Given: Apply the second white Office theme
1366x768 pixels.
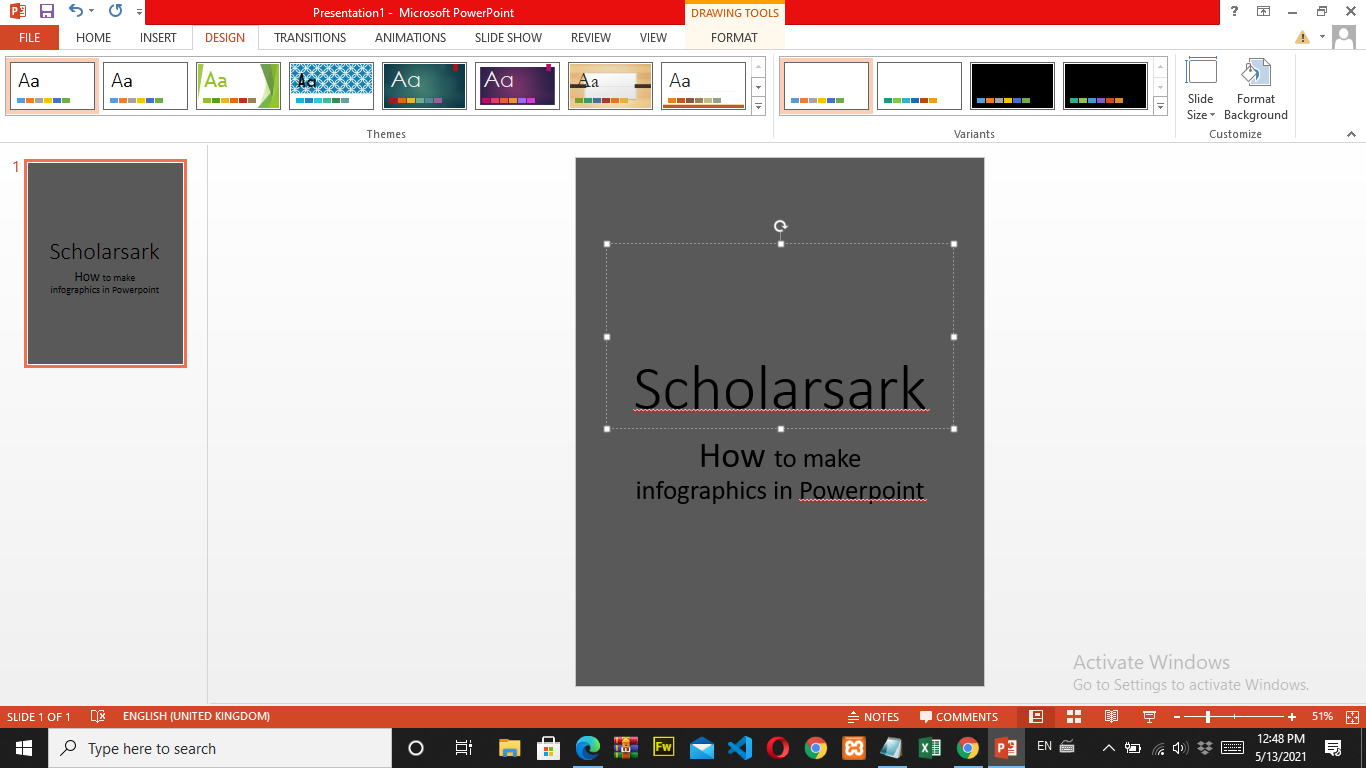Looking at the screenshot, I should (145, 86).
